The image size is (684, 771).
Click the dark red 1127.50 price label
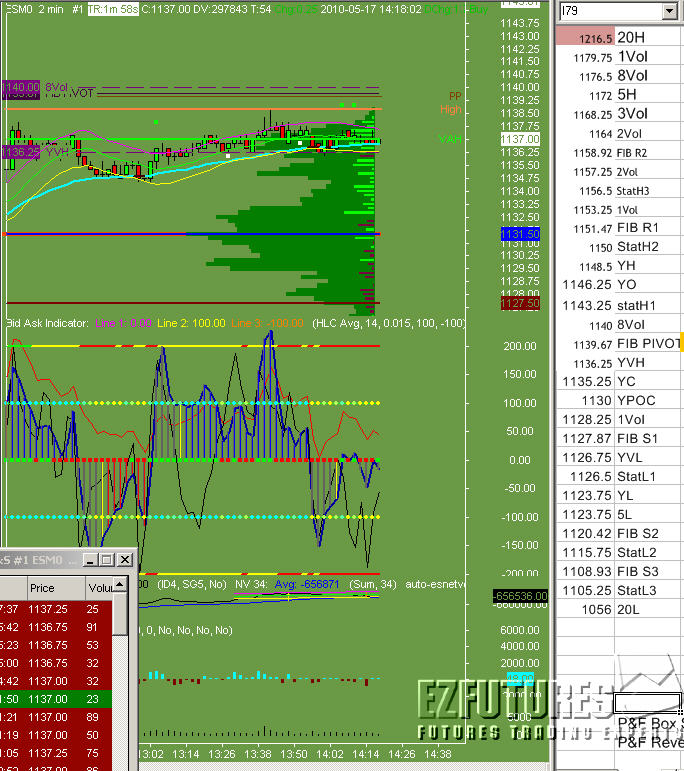pos(520,303)
